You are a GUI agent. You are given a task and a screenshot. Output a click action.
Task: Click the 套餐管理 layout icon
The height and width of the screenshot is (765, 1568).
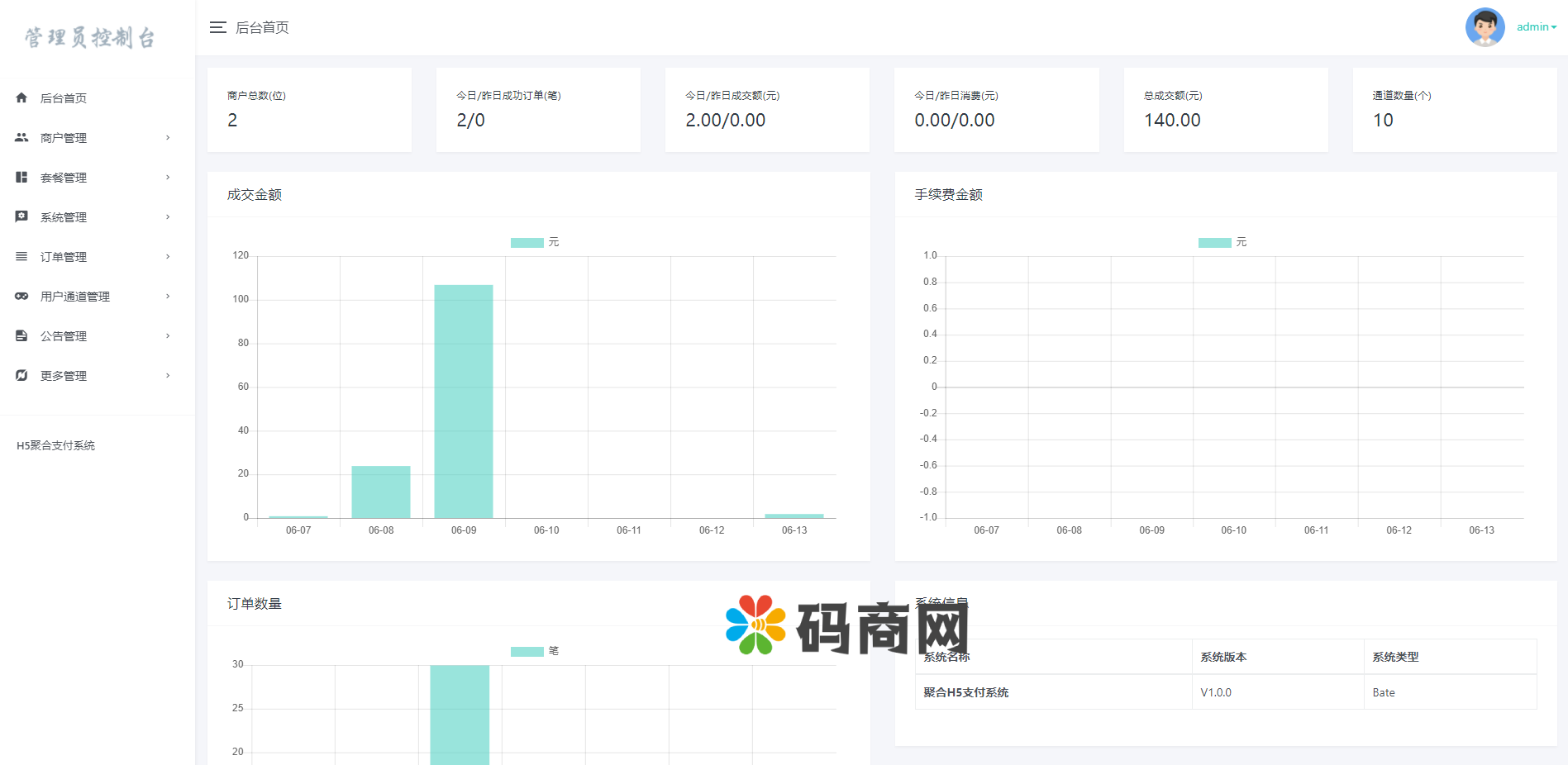[21, 177]
